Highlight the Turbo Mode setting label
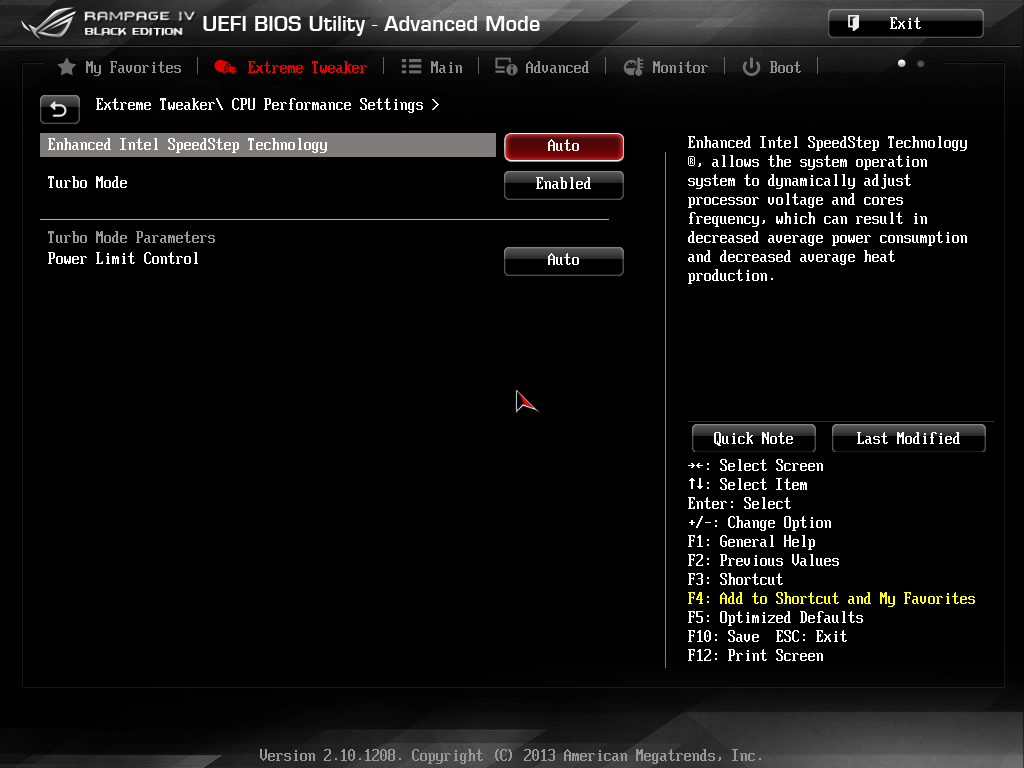 click(88, 183)
